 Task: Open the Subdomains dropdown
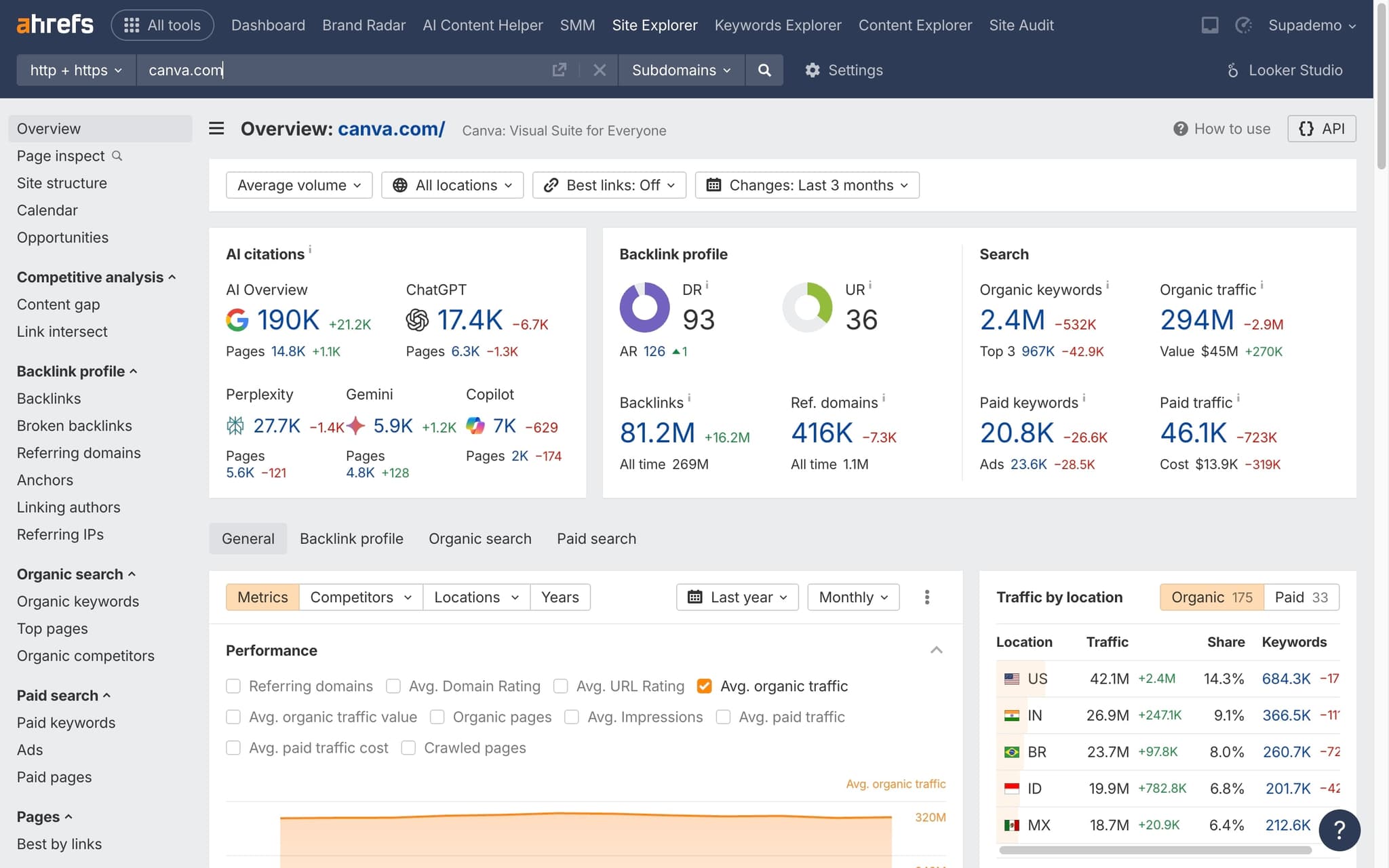[x=680, y=70]
